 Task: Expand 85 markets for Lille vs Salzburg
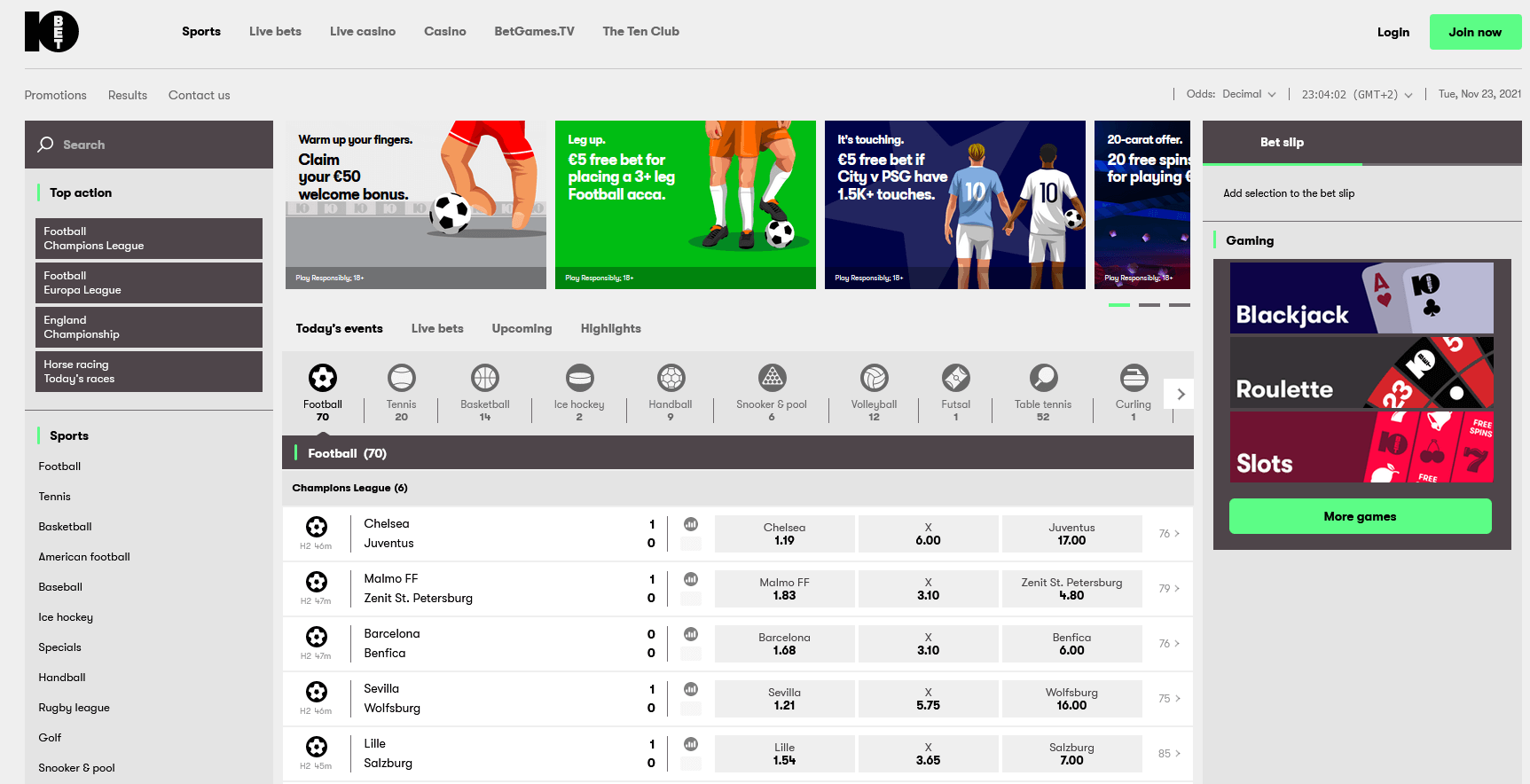pos(1169,754)
